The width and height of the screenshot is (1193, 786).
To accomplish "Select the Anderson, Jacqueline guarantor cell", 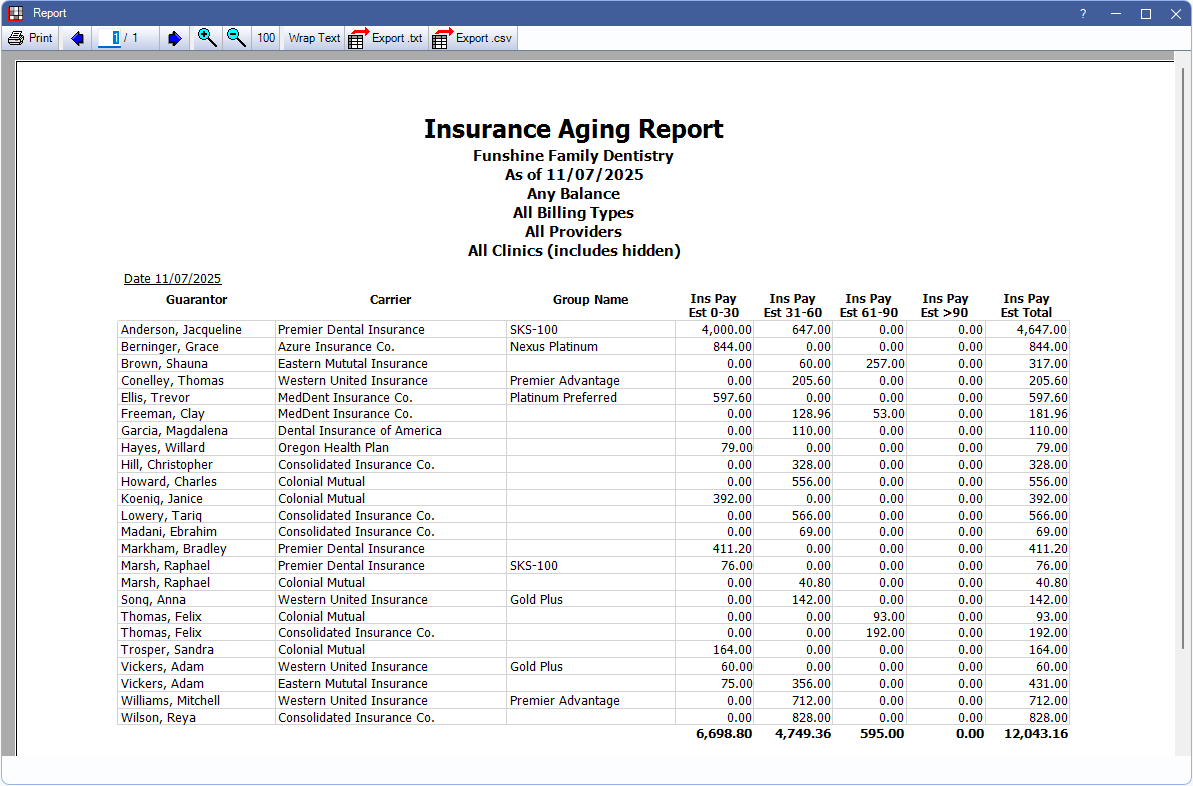I will (181, 330).
